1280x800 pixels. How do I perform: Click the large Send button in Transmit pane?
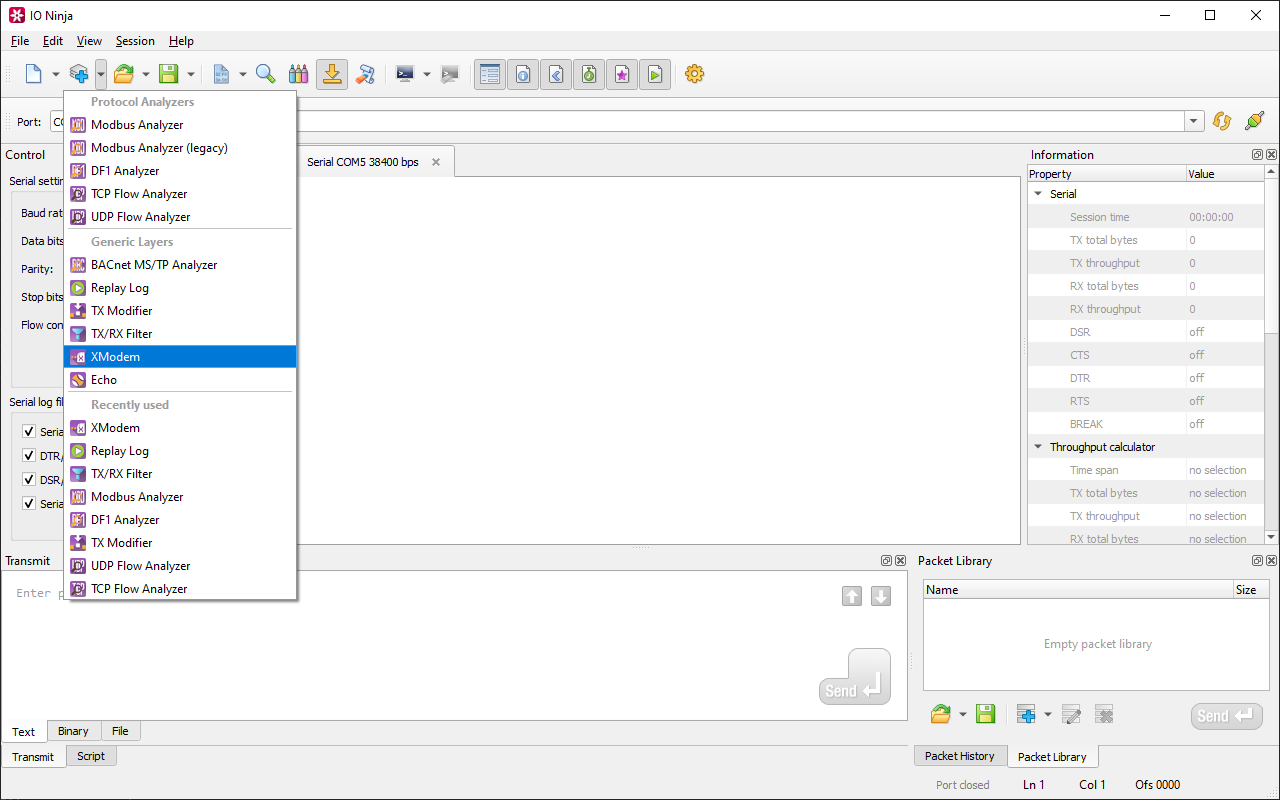(x=855, y=677)
